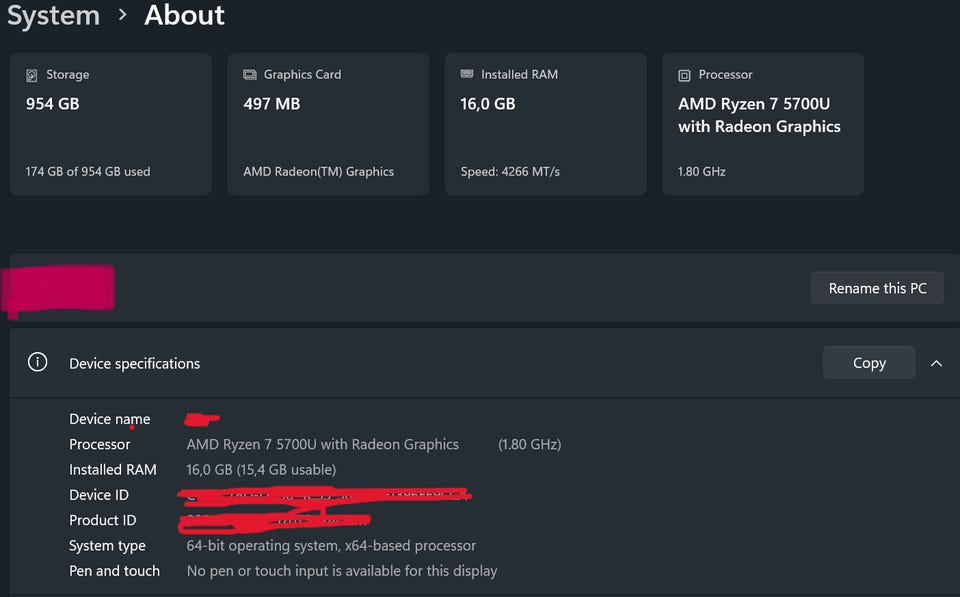Click the Pen and touch row label

click(x=114, y=571)
